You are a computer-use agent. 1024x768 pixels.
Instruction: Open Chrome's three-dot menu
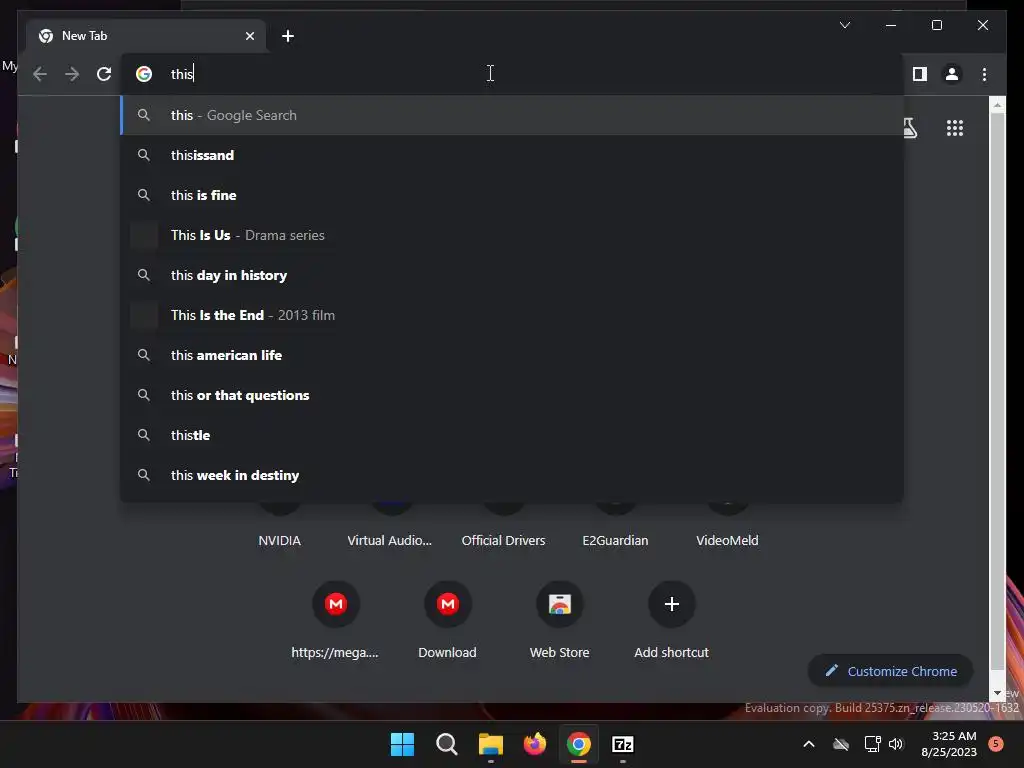tap(984, 74)
